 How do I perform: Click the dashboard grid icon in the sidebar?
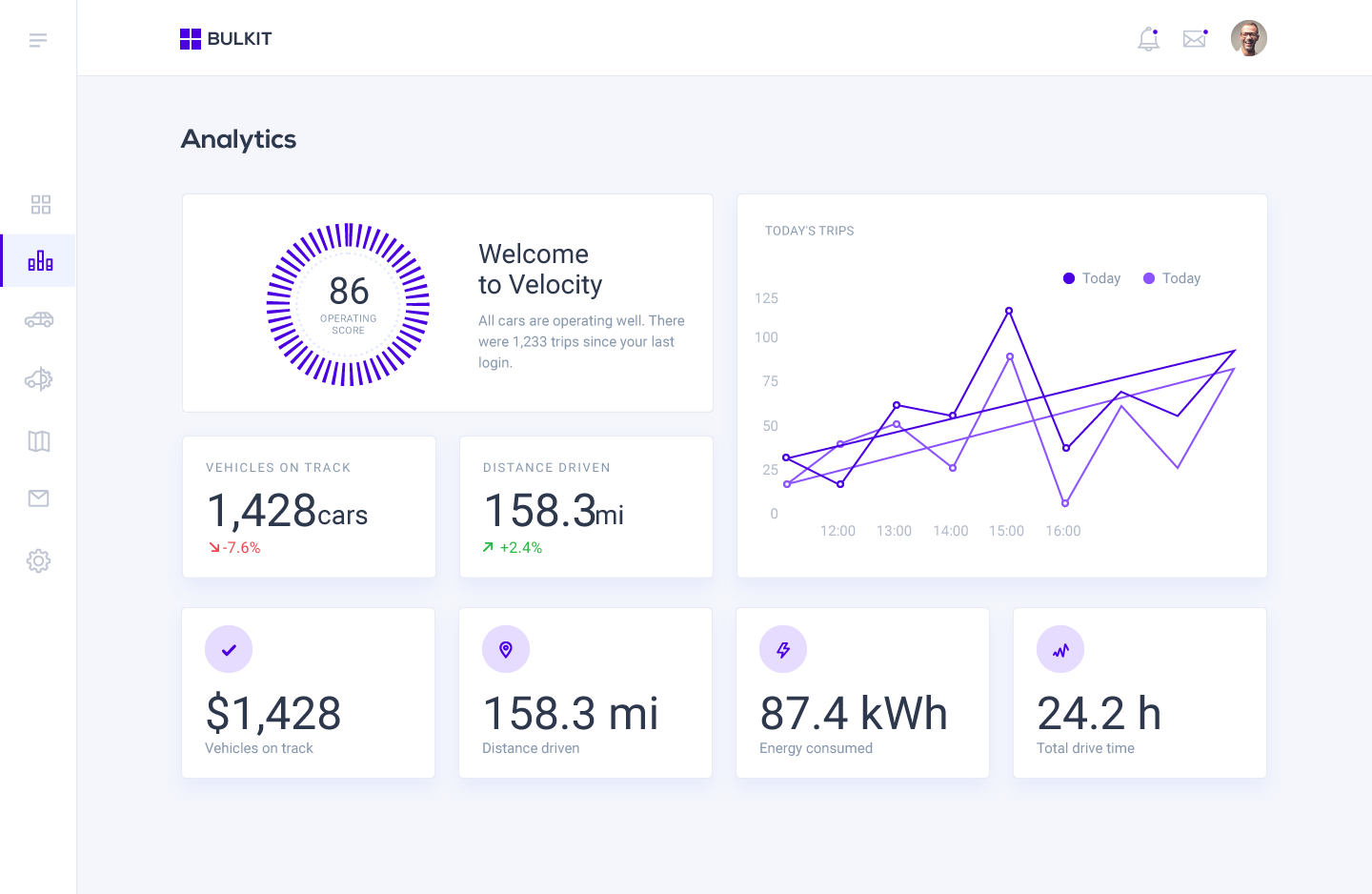pyautogui.click(x=40, y=205)
